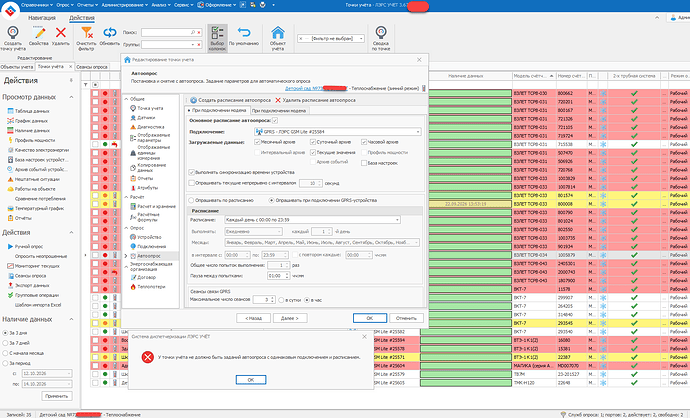
Task: Open График данных in the sidebar
Action: tap(31, 121)
